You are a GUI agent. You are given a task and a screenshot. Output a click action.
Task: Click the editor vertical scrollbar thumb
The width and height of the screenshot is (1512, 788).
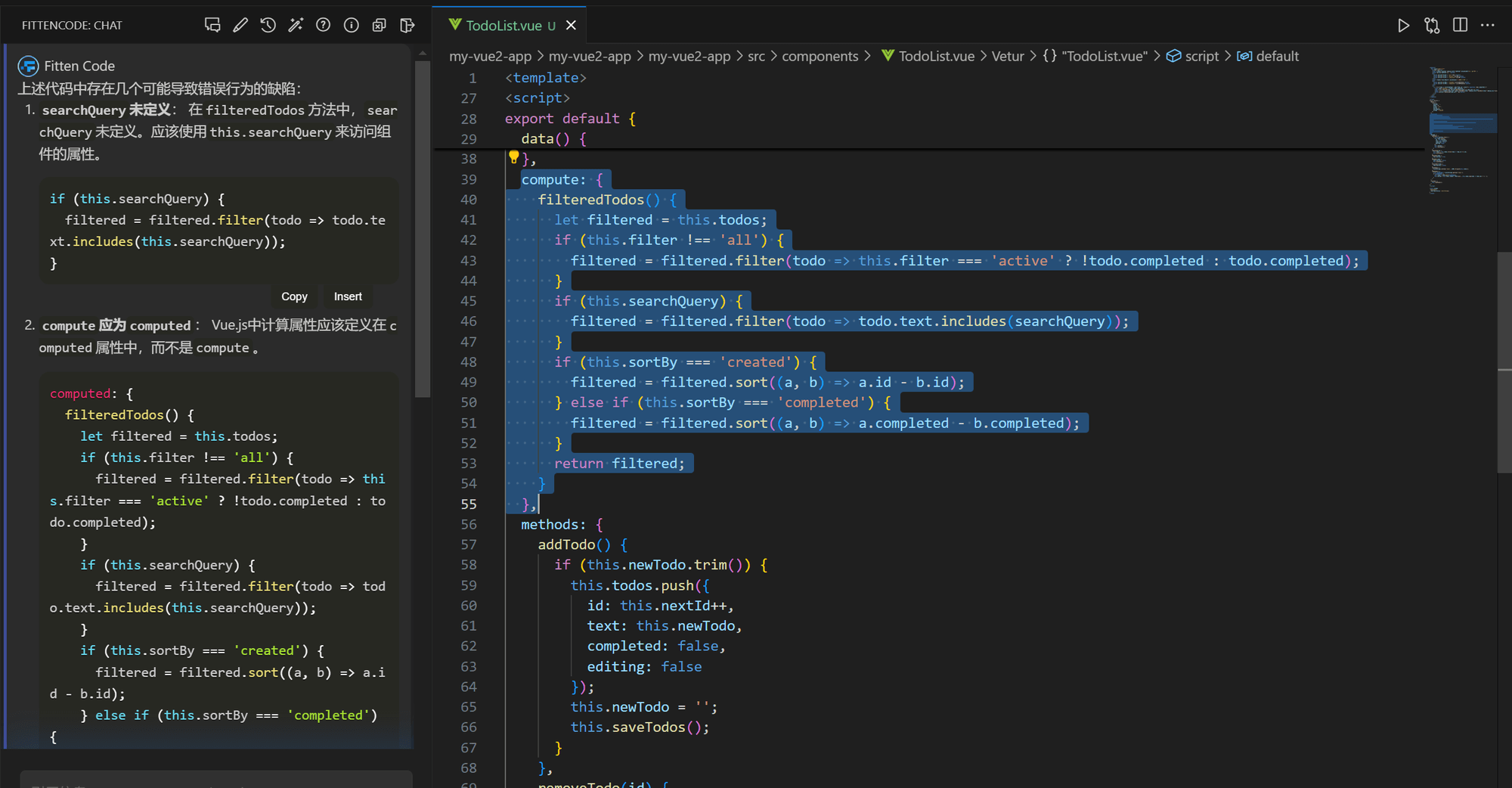point(1504,363)
